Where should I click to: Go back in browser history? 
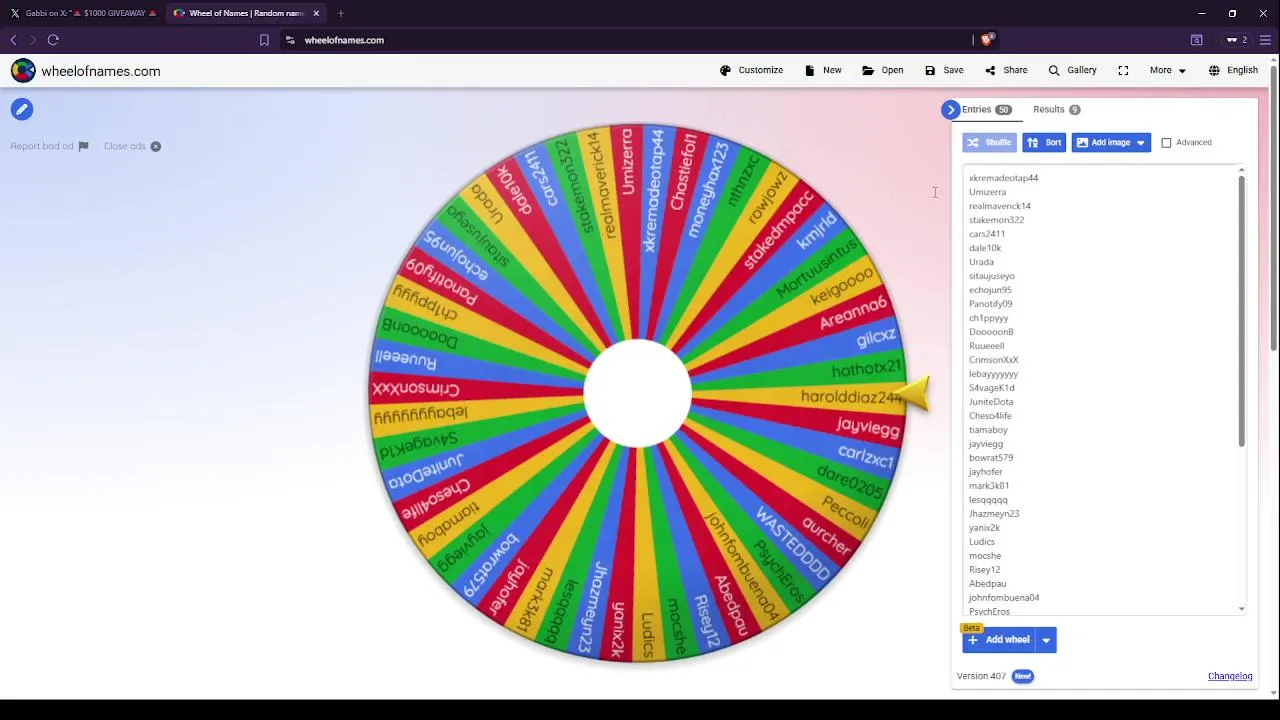[x=13, y=40]
